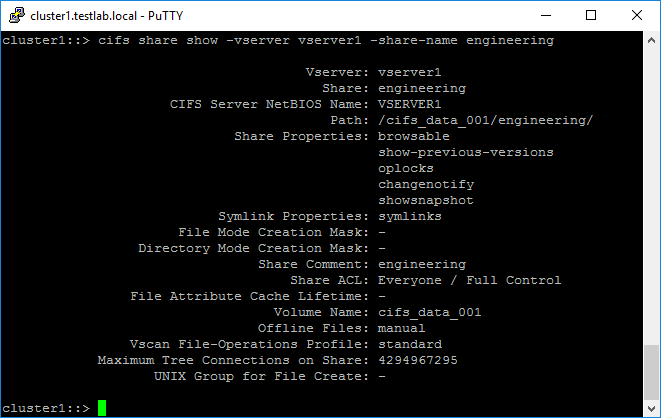This screenshot has height=418, width=661.
Task: Close the cluster1.testlab.local PuTTY session
Action: pos(637,15)
